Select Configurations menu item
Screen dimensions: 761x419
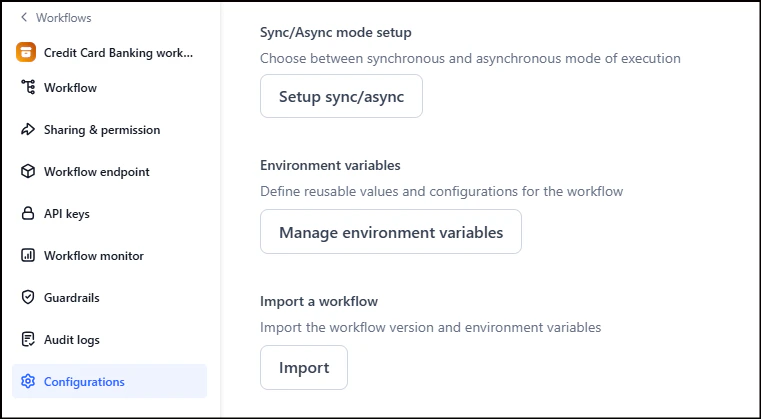pyautogui.click(x=109, y=382)
